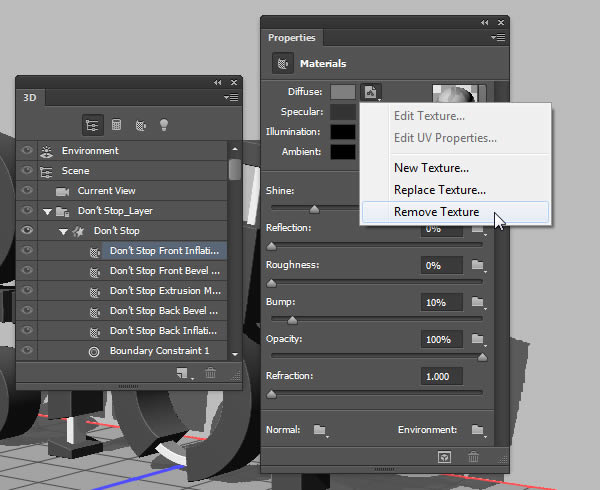
Task: Click the Refraction slider handle
Action: [271, 394]
